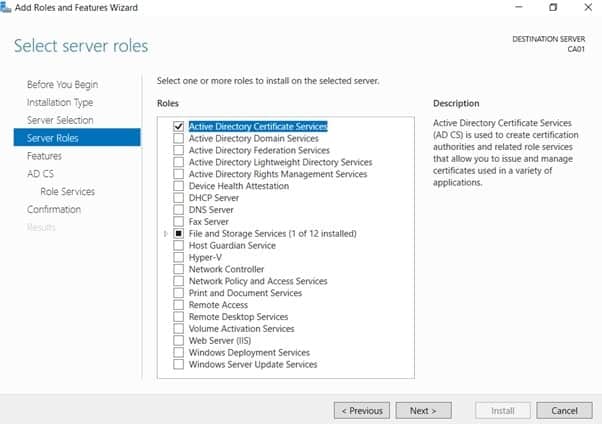
Task: Go to Before You Begin step
Action: pos(62,85)
